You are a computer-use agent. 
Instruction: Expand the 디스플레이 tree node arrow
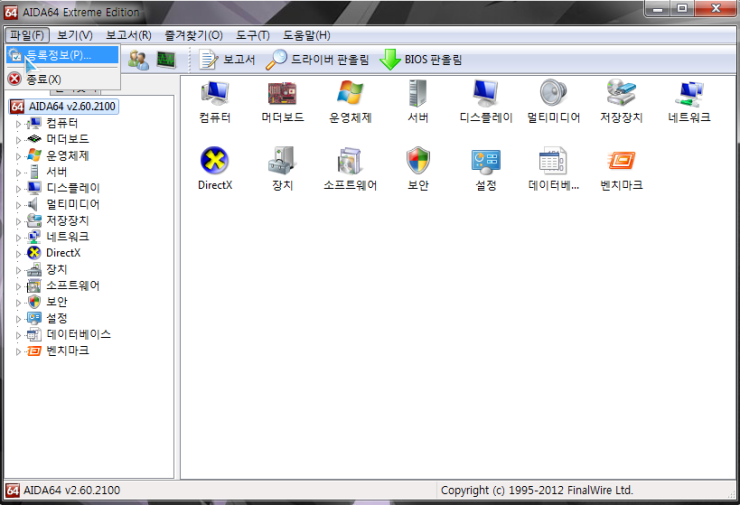[18, 189]
